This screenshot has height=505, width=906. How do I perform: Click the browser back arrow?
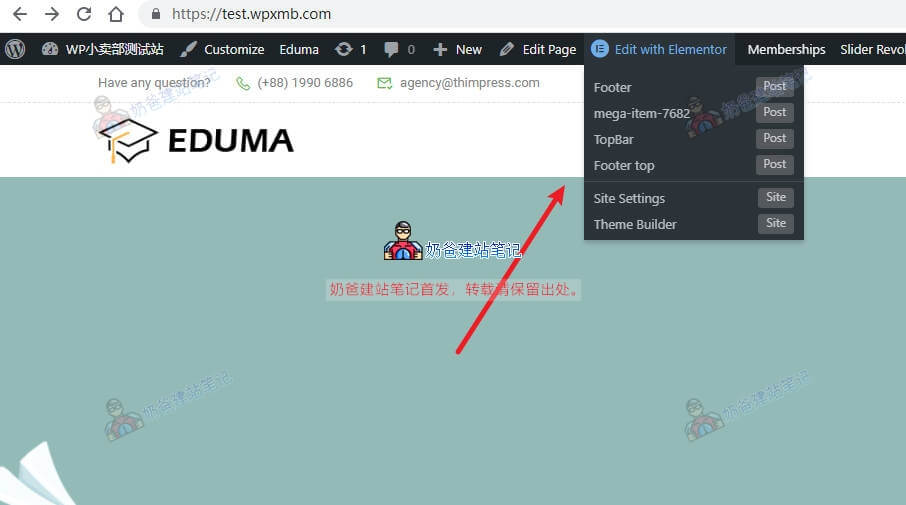(20, 14)
